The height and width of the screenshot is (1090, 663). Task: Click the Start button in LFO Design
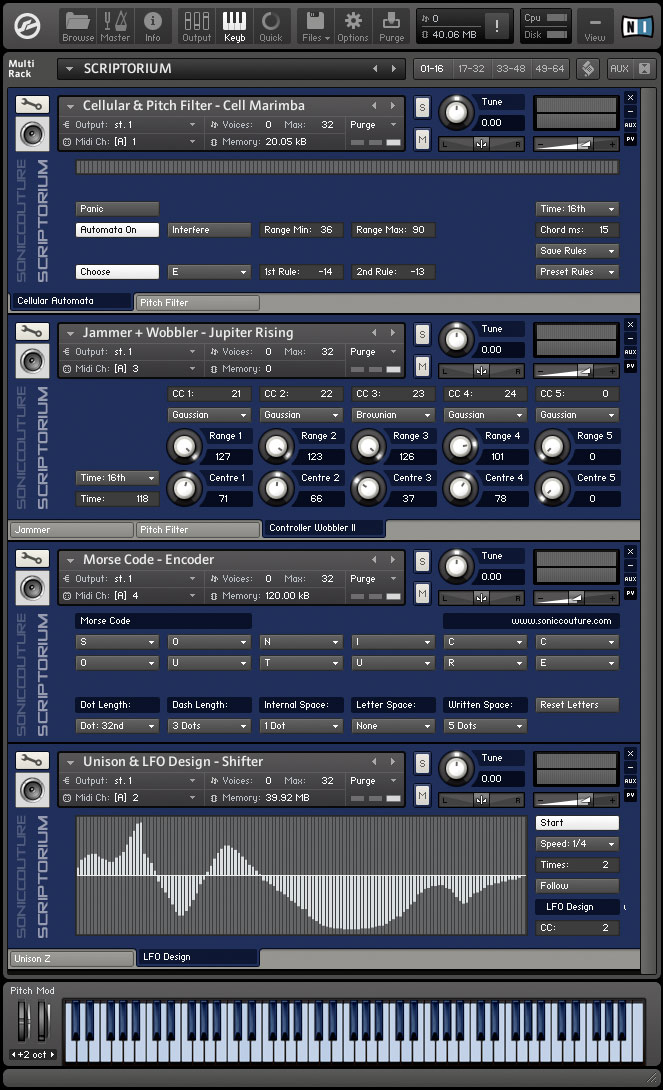[577, 823]
